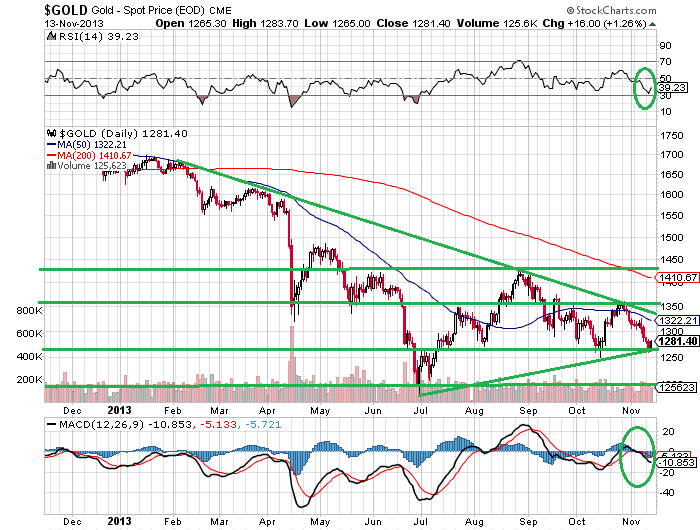Click the 20 level on MACD axis
700x530 pixels.
(x=668, y=432)
